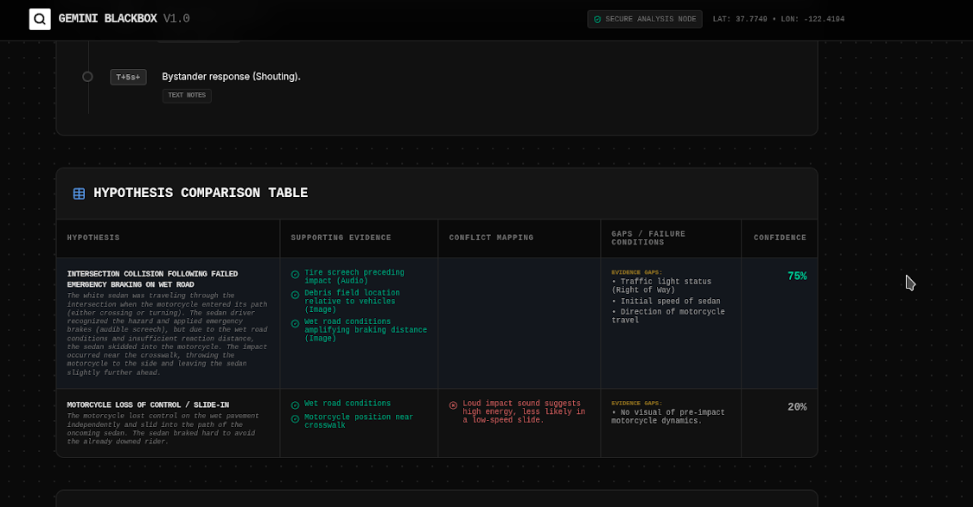Click the Loud impact sound conflict text
Viewport: 973px width, 507px height.
524,411
